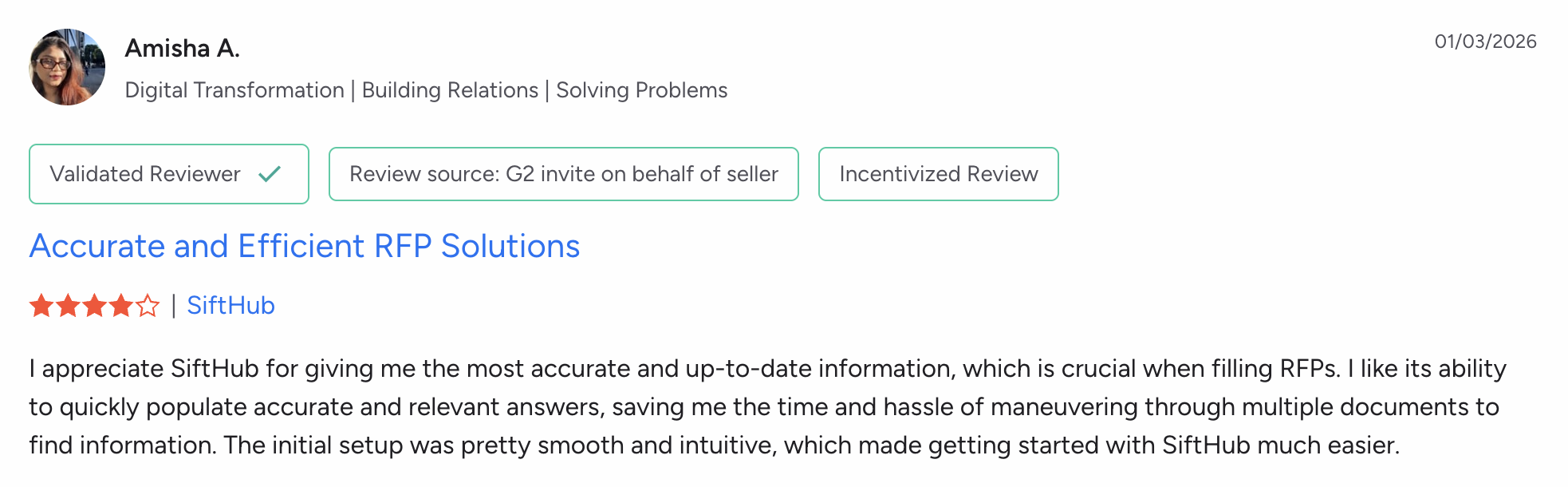Screen dimensions: 1568x487
Task: Expand the review title Accurate and Efficient RFP Solutions
Action: pos(305,246)
